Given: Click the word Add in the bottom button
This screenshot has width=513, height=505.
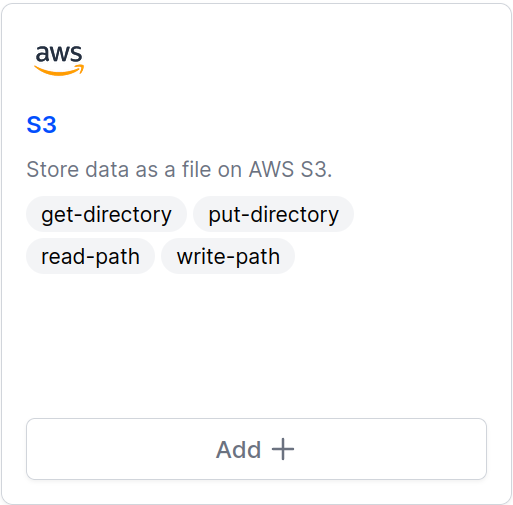Looking at the screenshot, I should click(x=238, y=449).
